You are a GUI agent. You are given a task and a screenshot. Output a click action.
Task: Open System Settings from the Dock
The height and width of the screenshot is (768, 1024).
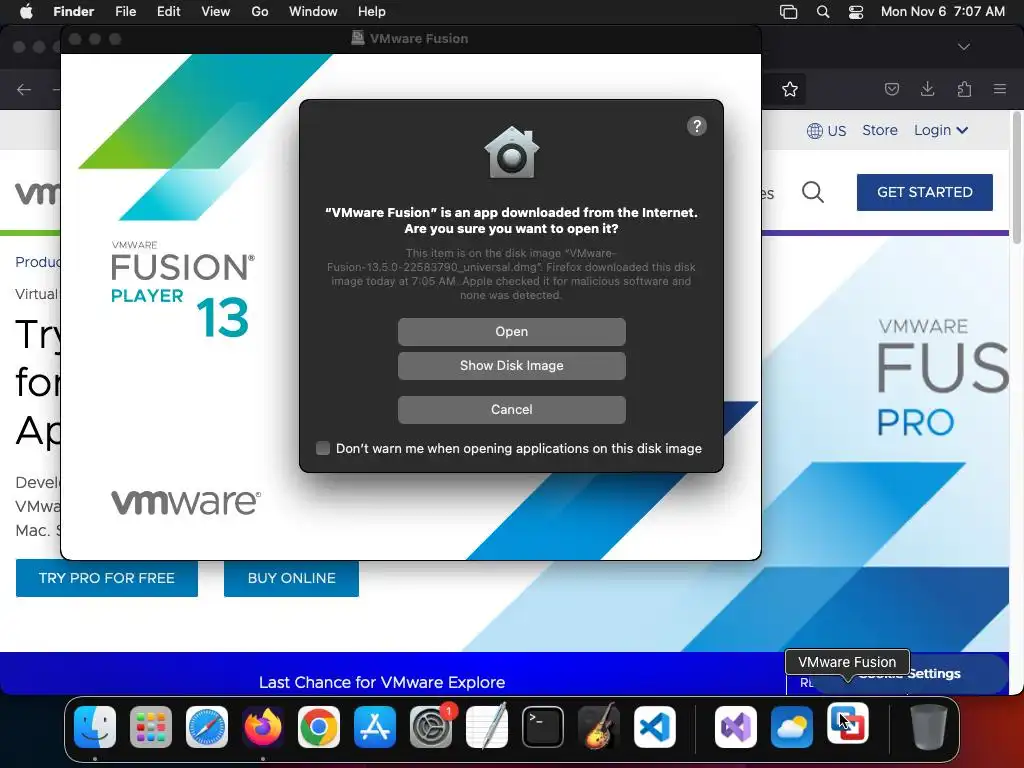pyautogui.click(x=431, y=727)
